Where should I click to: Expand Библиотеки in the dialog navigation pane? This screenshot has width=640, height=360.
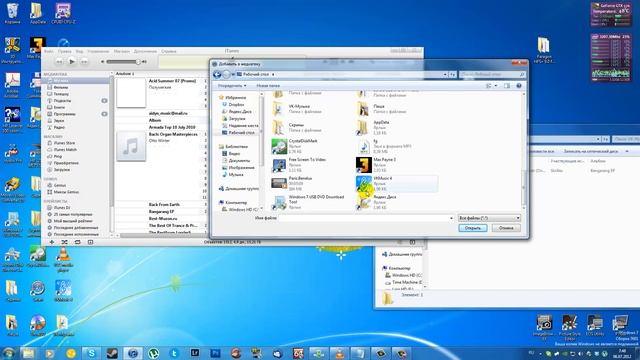point(236,147)
